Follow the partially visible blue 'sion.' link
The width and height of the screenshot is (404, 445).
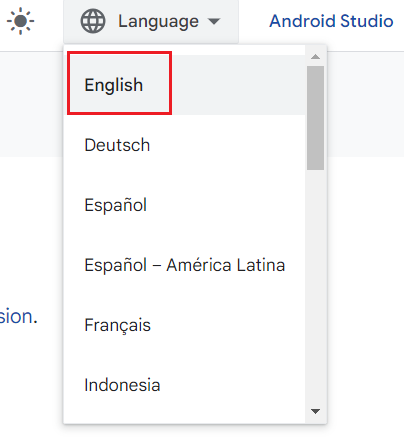coord(18,316)
